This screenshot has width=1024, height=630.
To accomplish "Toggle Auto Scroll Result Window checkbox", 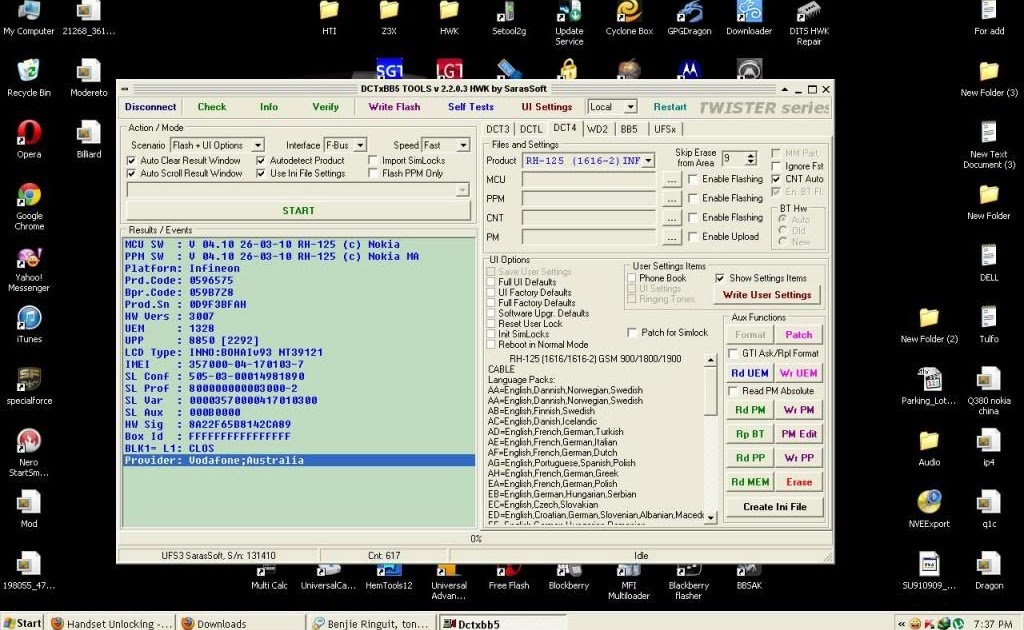I will 131,174.
